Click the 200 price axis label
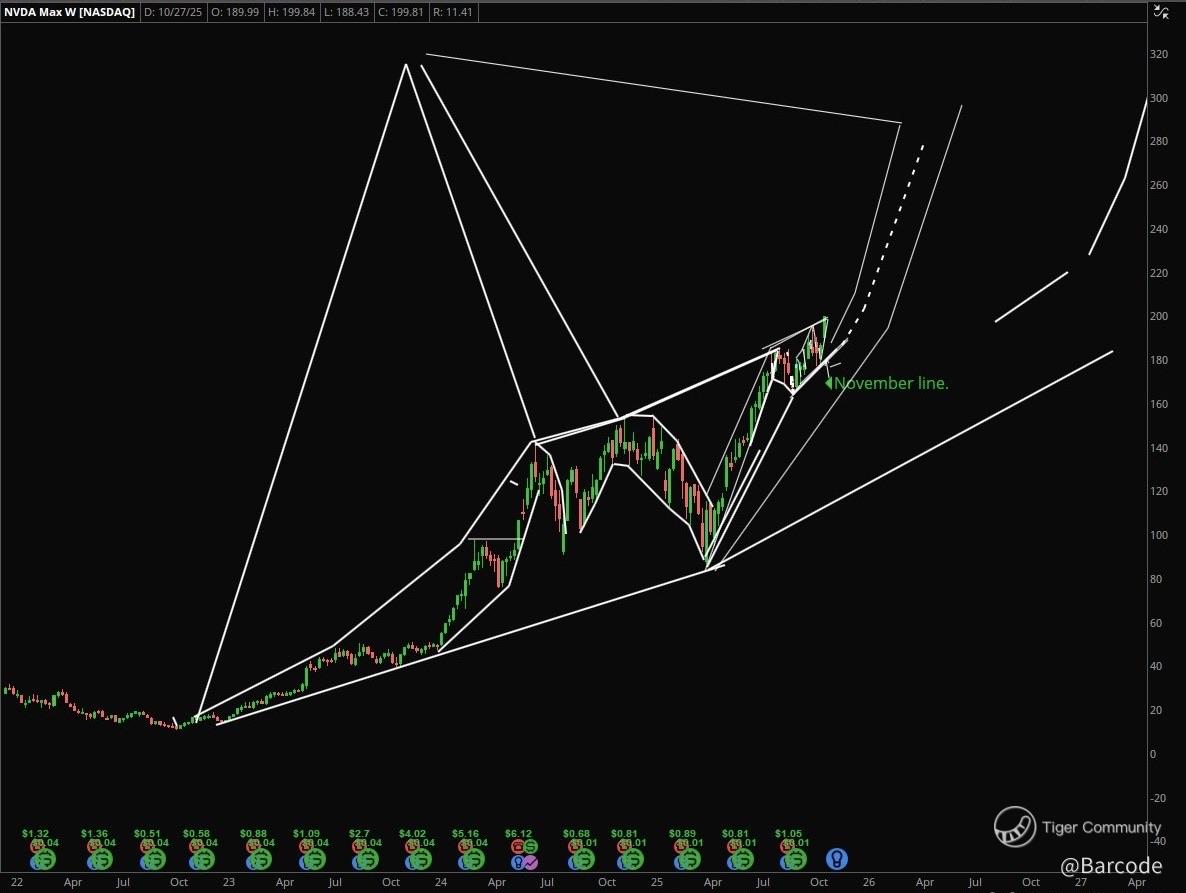1186x893 pixels. coord(1158,316)
